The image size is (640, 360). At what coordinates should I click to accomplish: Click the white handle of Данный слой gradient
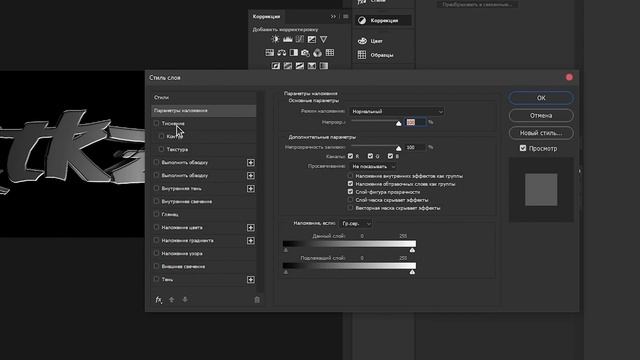pos(412,250)
